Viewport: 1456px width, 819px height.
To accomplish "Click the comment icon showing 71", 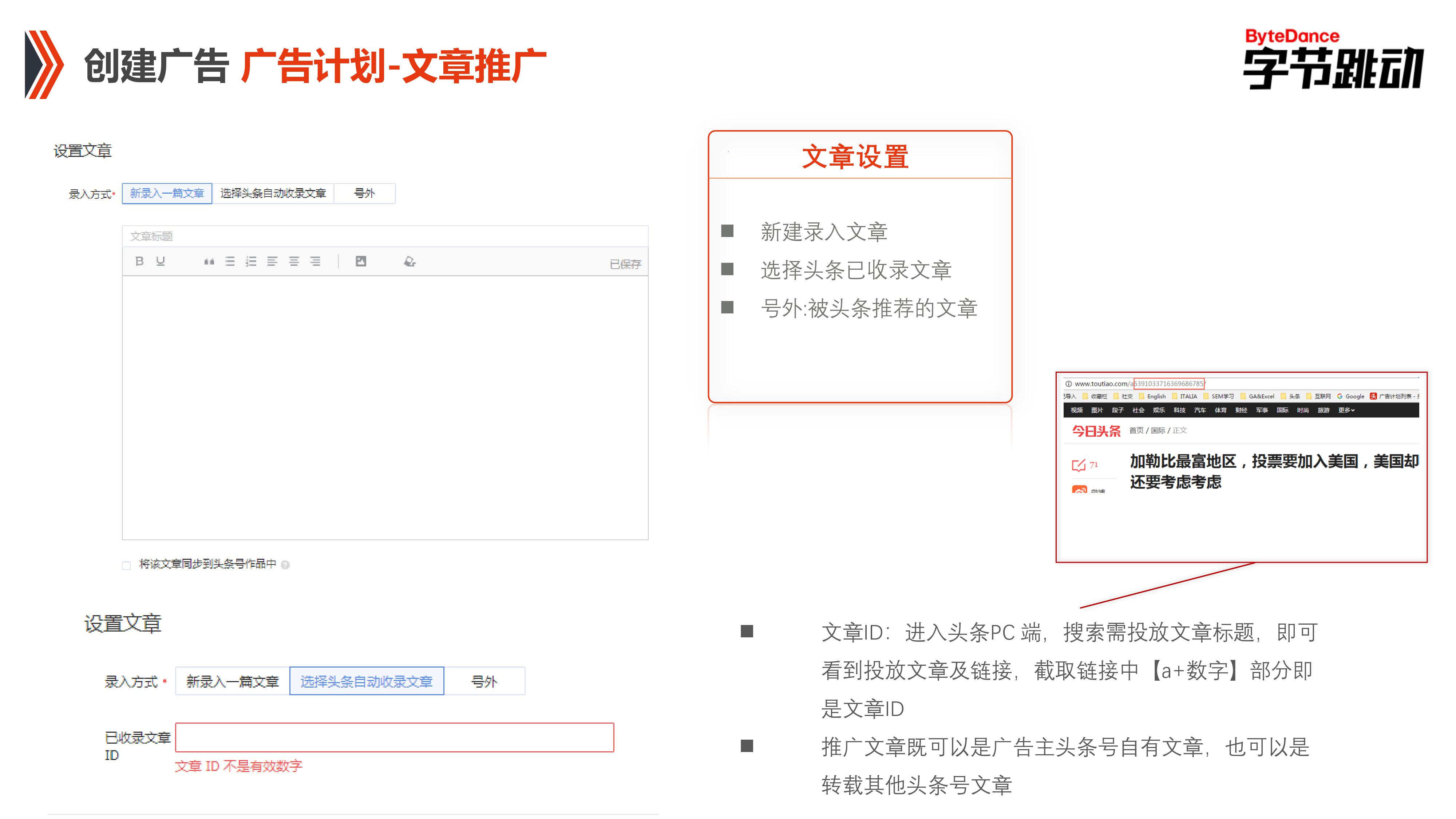I will [x=1079, y=465].
